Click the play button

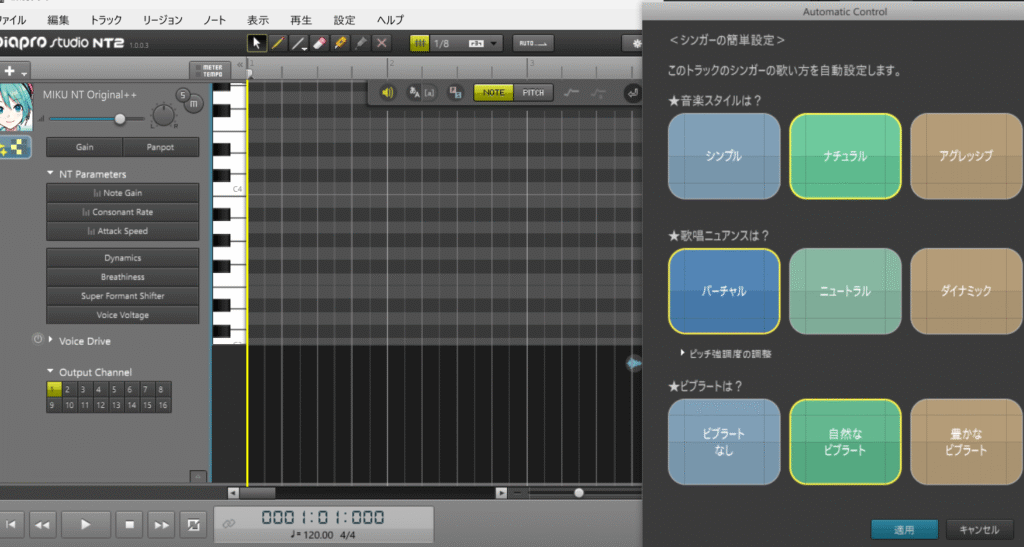[86, 524]
